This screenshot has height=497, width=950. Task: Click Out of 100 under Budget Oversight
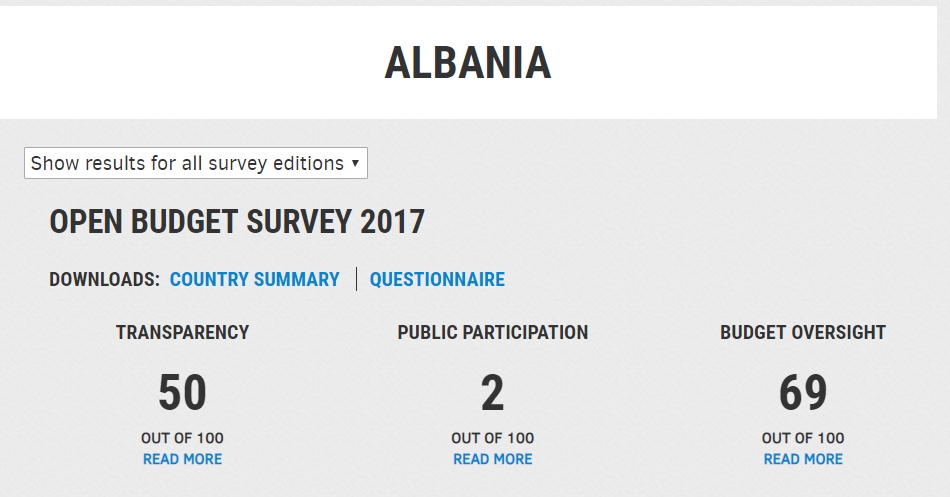pos(803,438)
